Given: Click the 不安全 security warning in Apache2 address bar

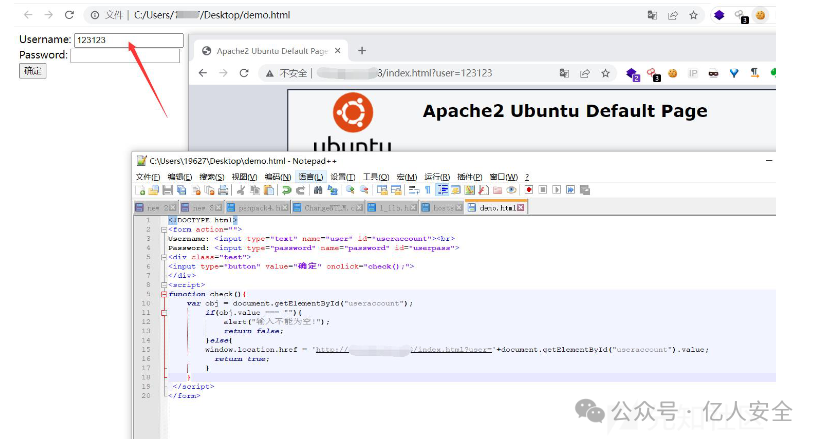Looking at the screenshot, I should 287,73.
